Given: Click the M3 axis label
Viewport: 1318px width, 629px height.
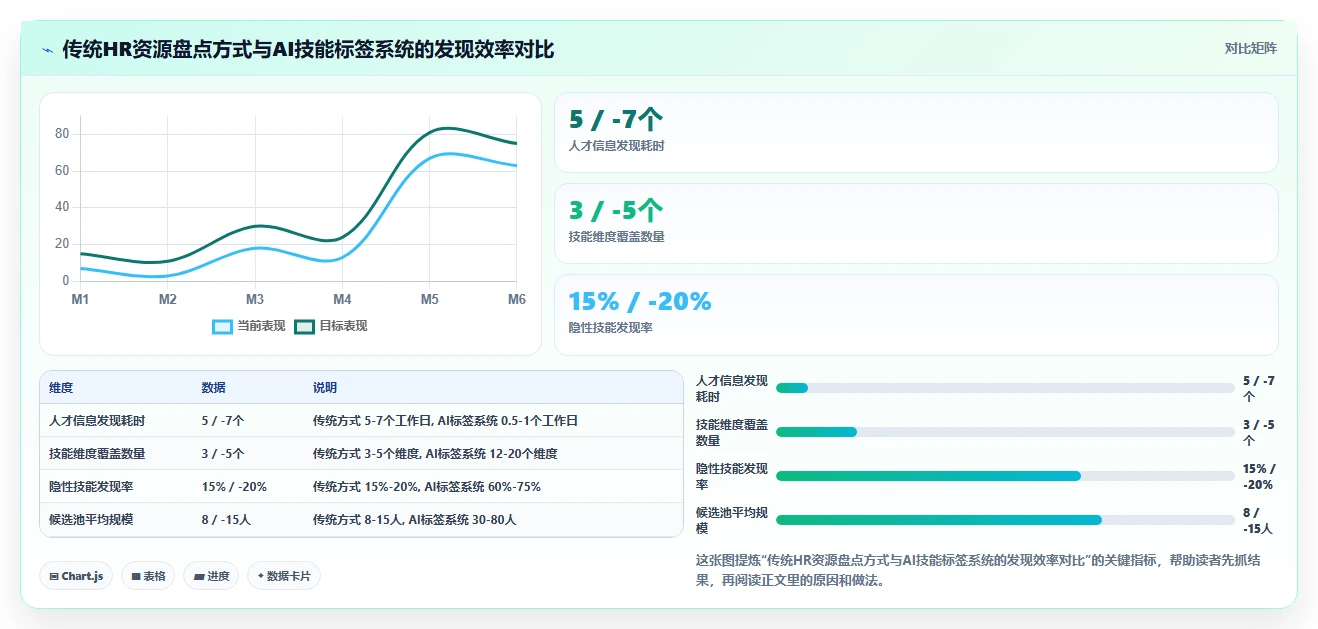Looking at the screenshot, I should coord(255,299).
